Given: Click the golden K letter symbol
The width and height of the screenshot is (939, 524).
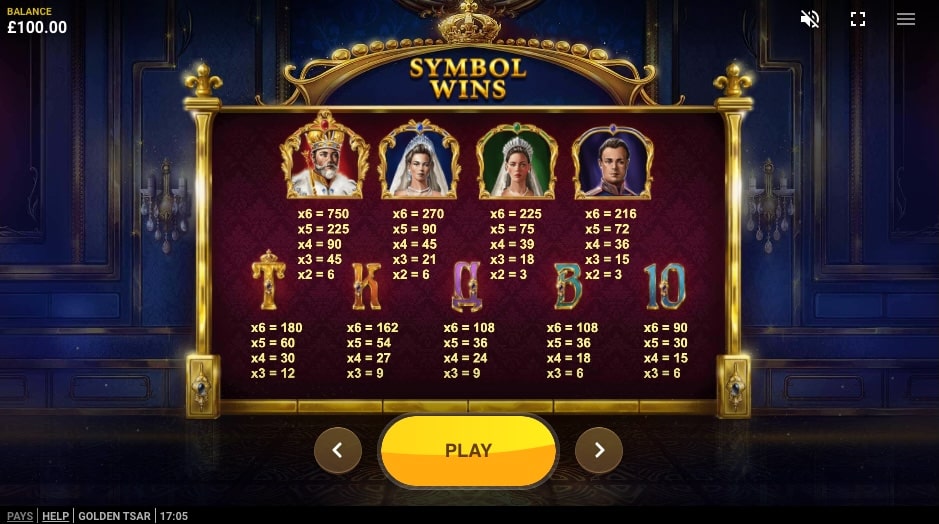Looking at the screenshot, I should coord(366,286).
